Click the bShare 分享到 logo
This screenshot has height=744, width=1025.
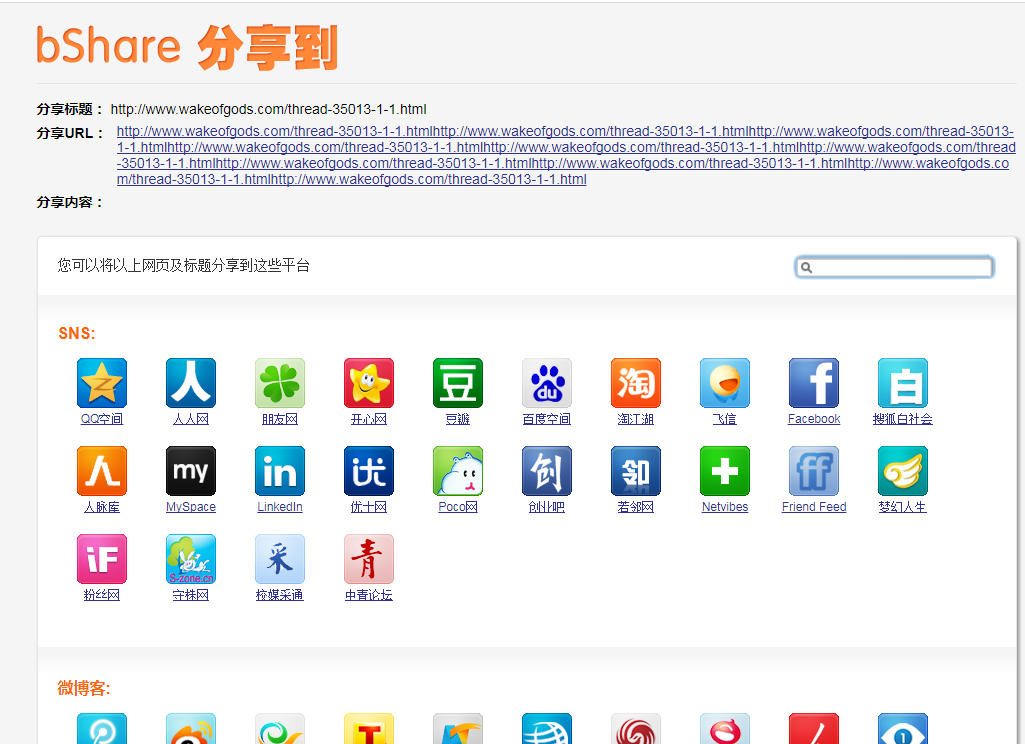tap(187, 47)
